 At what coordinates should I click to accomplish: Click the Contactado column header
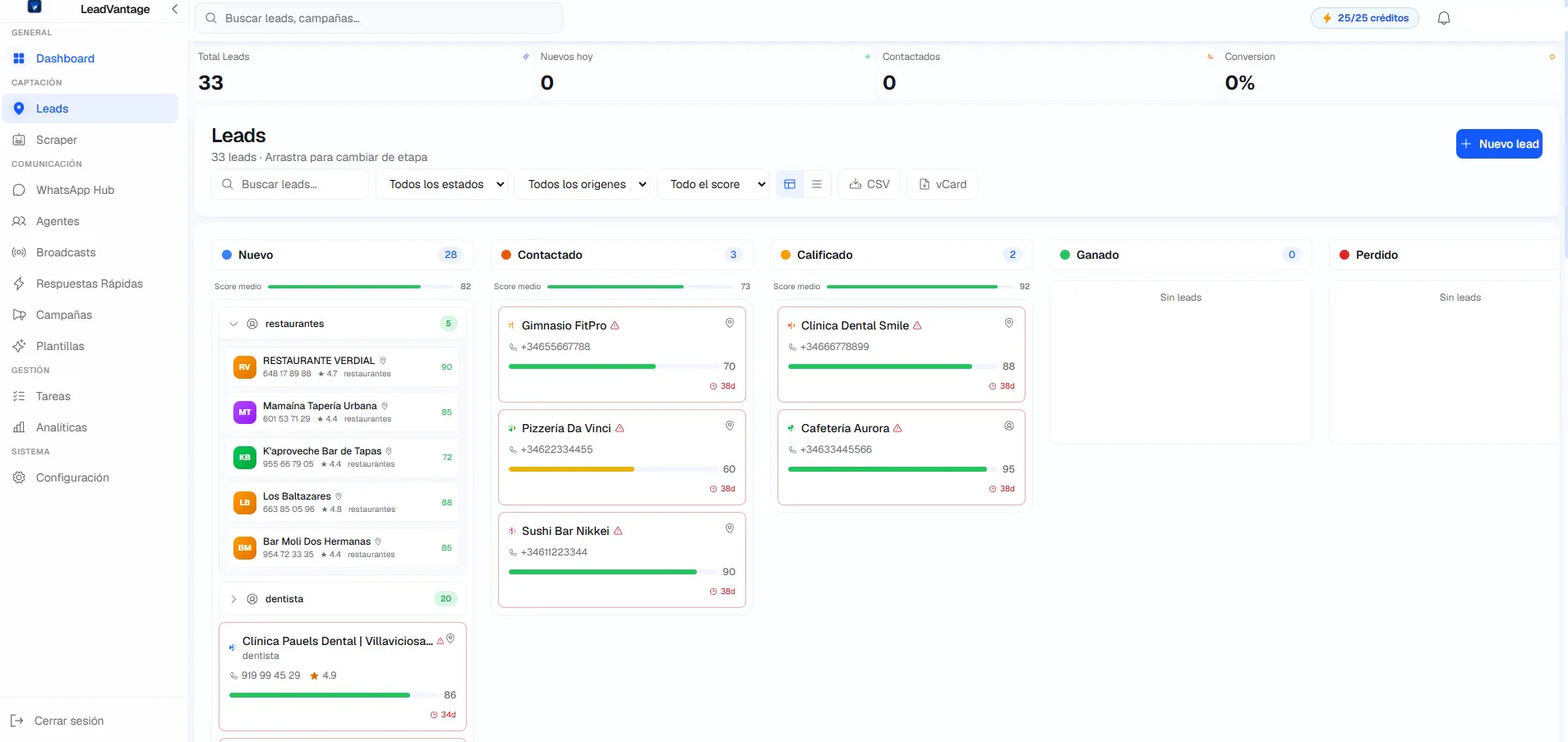[622, 255]
